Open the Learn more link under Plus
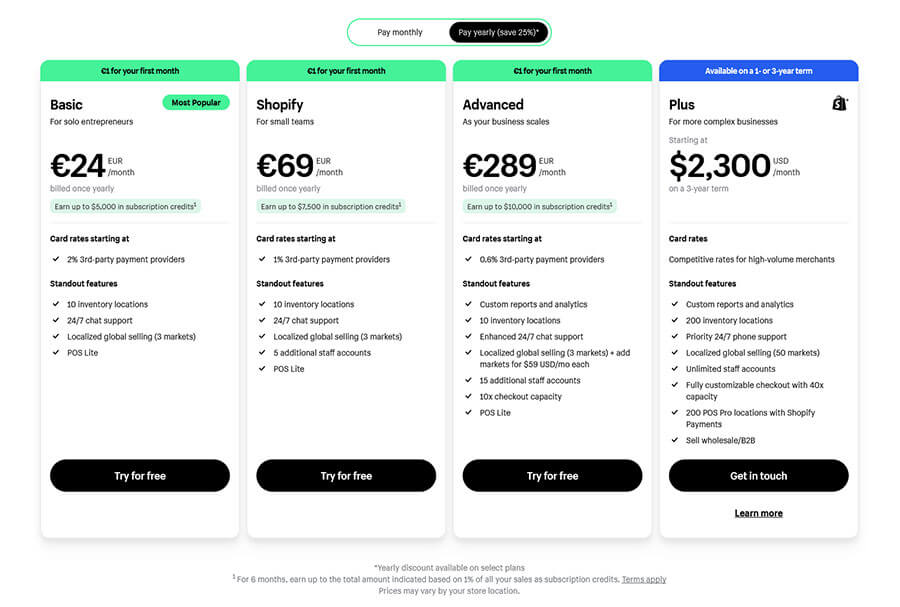The width and height of the screenshot is (900, 607). [x=758, y=513]
